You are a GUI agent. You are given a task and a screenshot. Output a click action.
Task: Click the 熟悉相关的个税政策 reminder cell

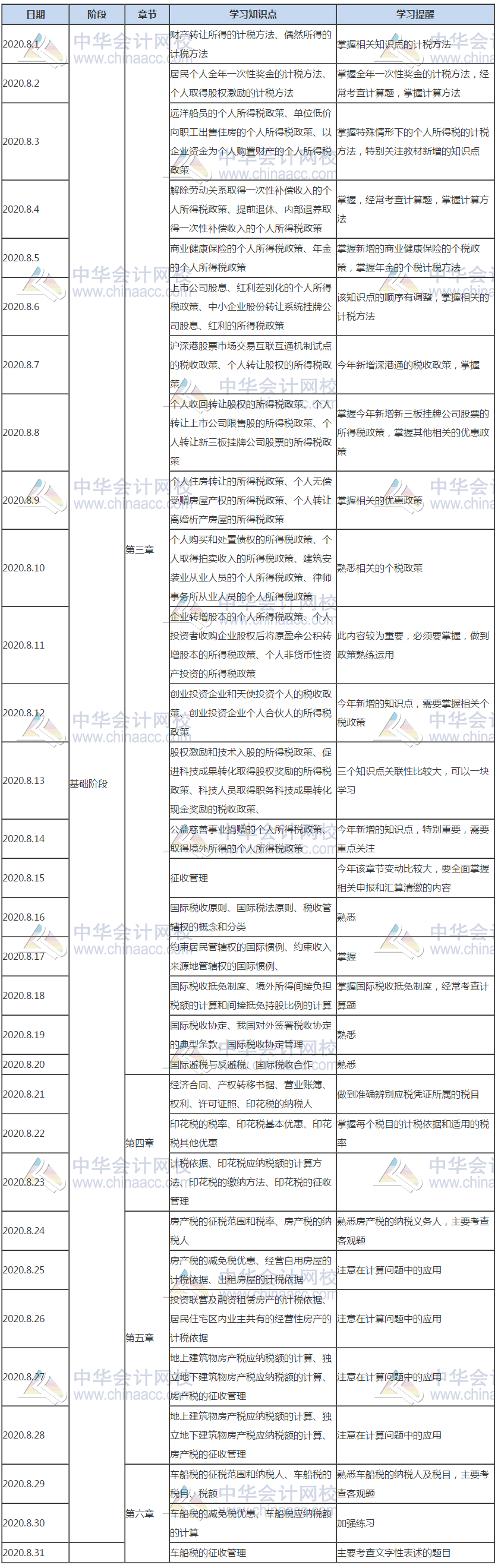tap(415, 568)
